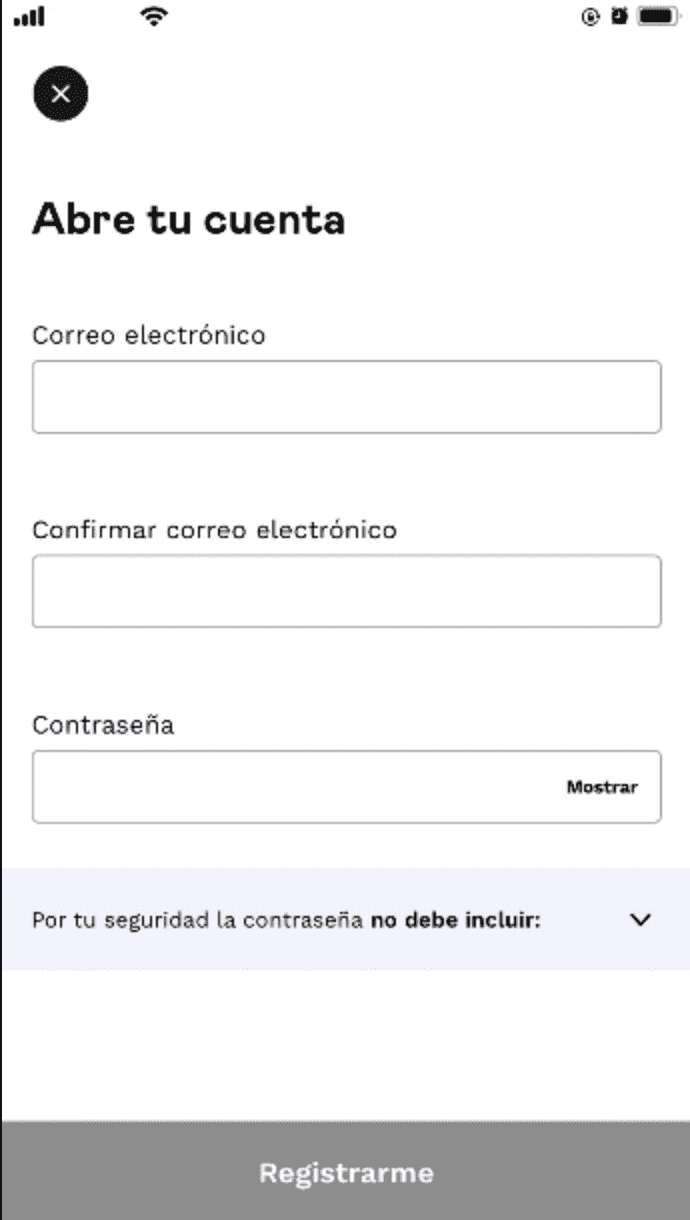The height and width of the screenshot is (1220, 690).
Task: Open the 'Por tu seguridad' notice text
Action: pyautogui.click(x=197, y=920)
